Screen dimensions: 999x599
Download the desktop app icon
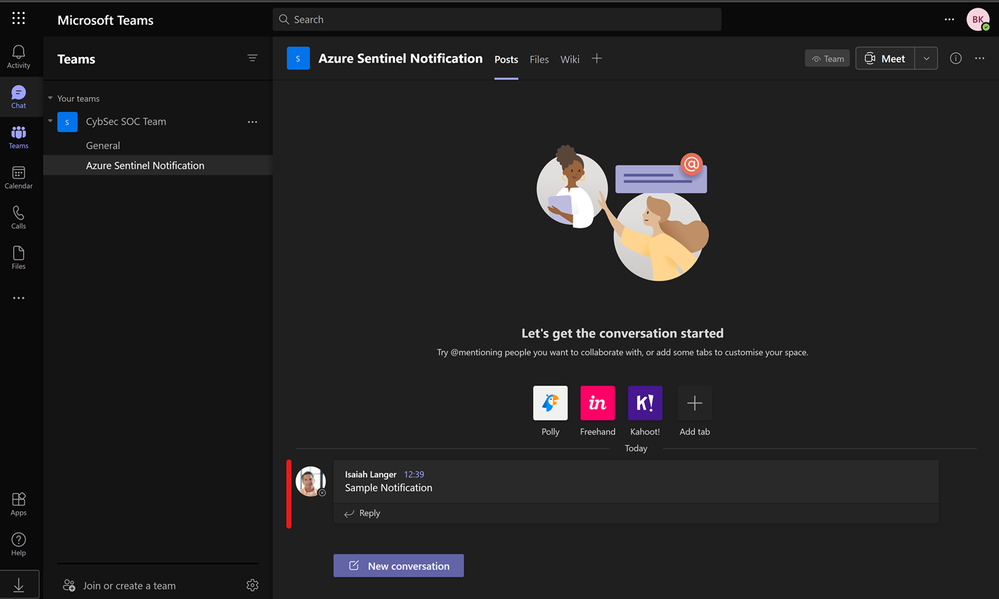coord(18,585)
